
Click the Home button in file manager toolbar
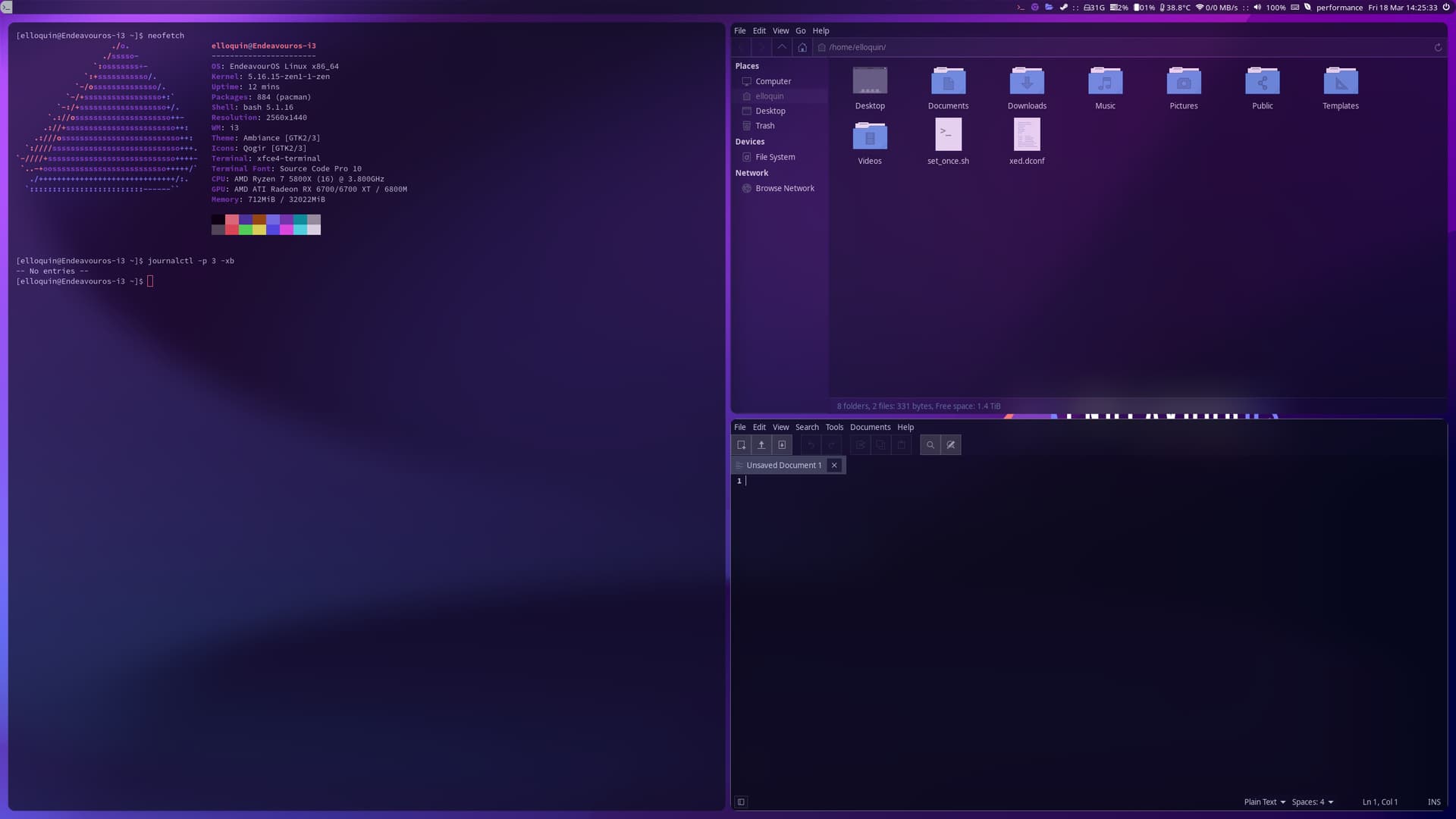802,47
